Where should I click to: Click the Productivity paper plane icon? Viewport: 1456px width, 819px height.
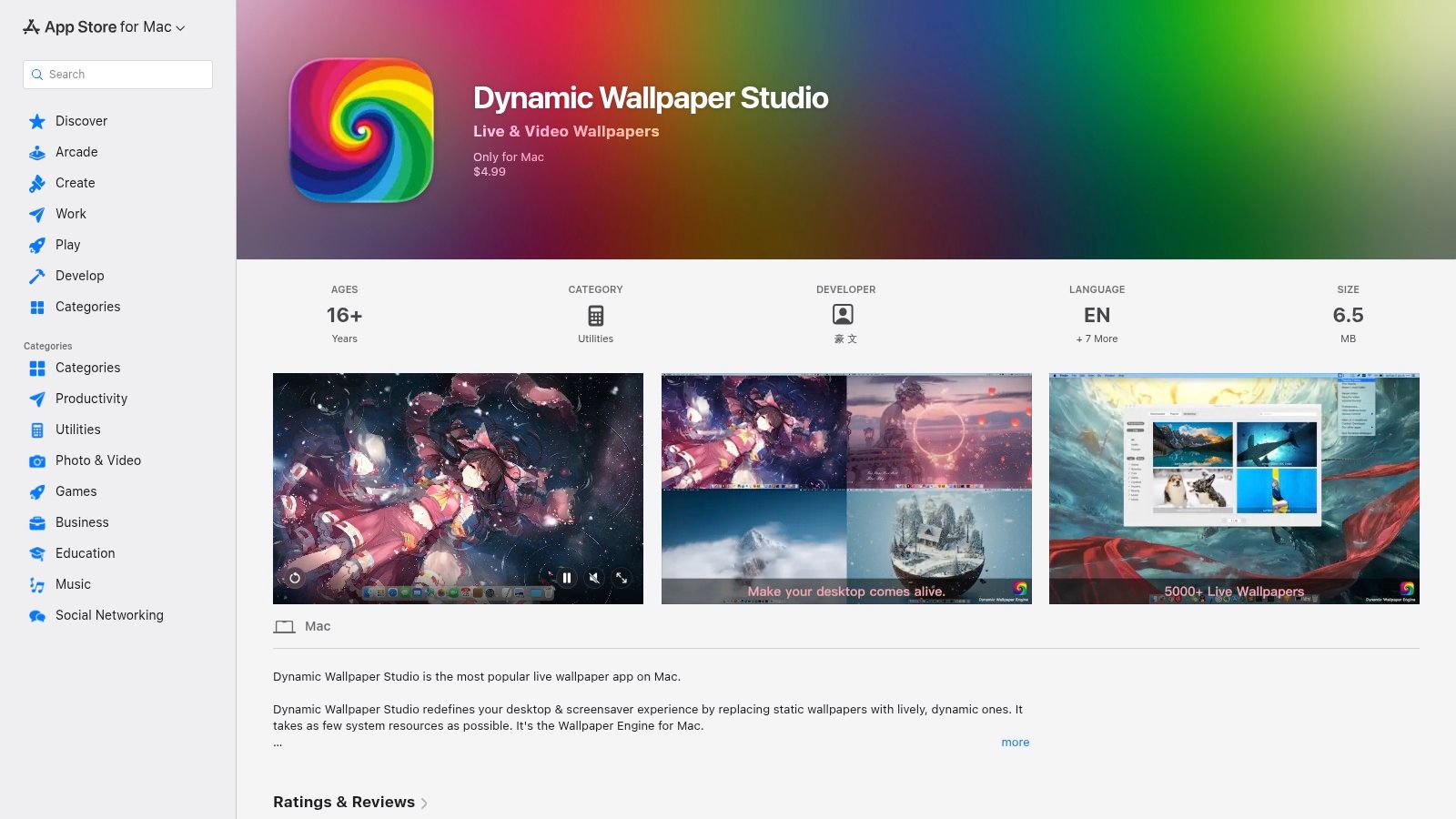pyautogui.click(x=37, y=399)
